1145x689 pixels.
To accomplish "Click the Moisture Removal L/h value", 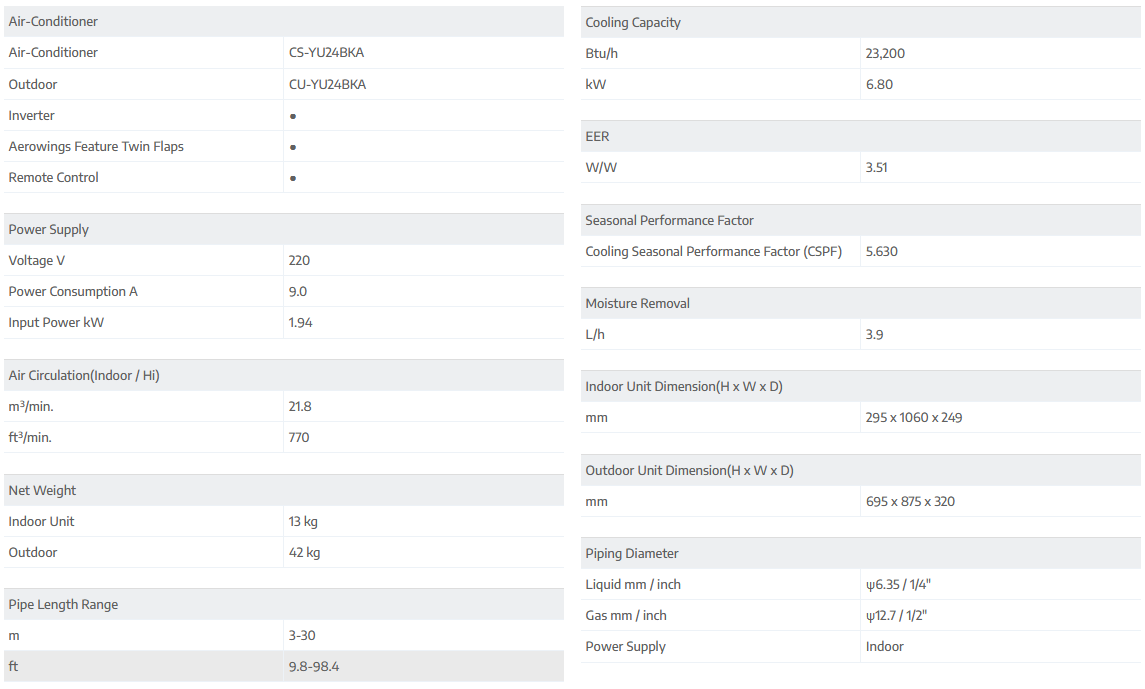I will point(874,335).
